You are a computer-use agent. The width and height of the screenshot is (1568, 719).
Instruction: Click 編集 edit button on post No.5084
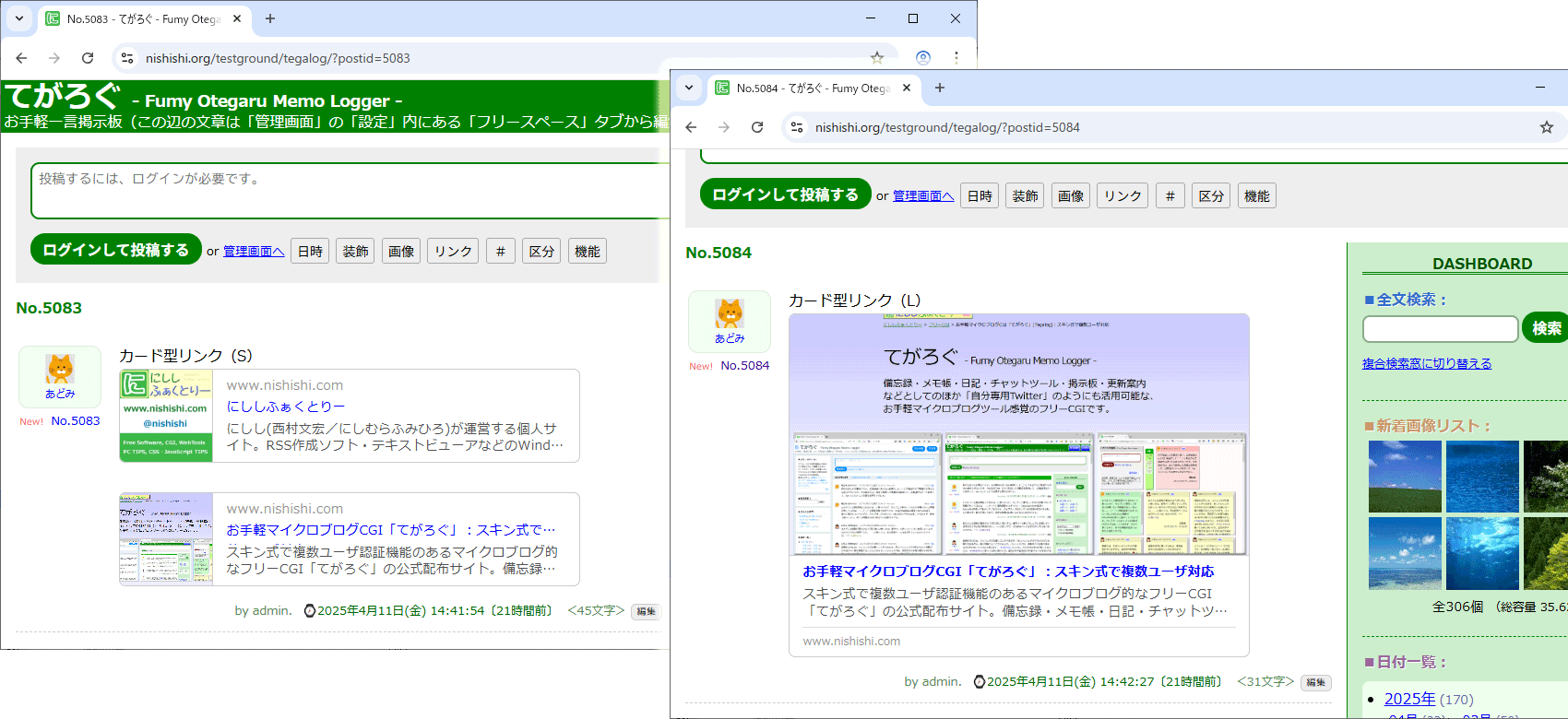[x=1315, y=682]
